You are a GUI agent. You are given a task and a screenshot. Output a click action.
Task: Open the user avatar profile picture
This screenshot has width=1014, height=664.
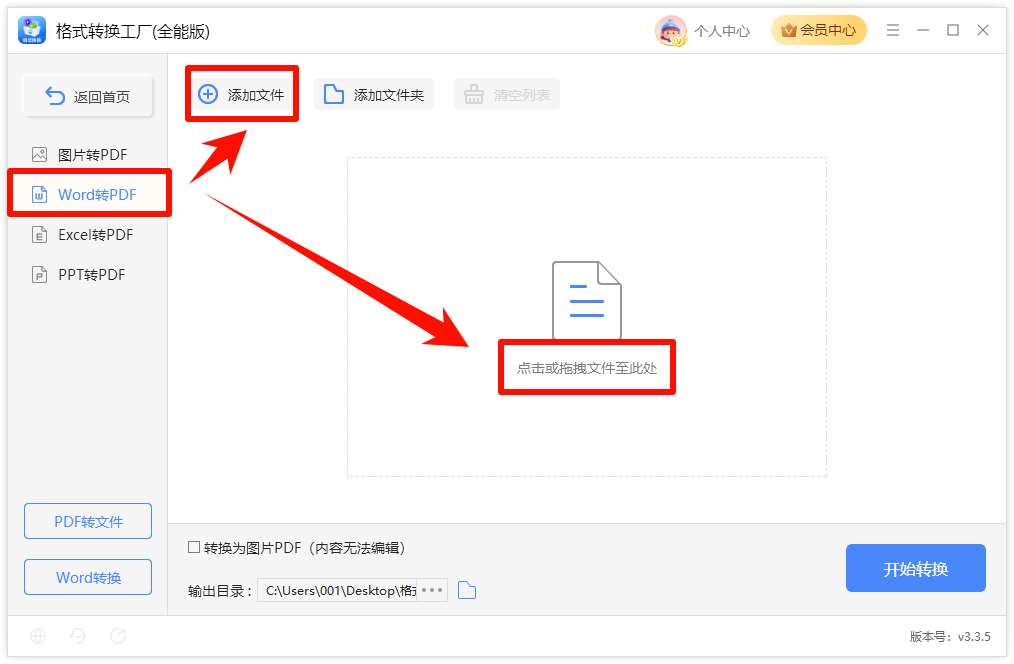[x=671, y=30]
